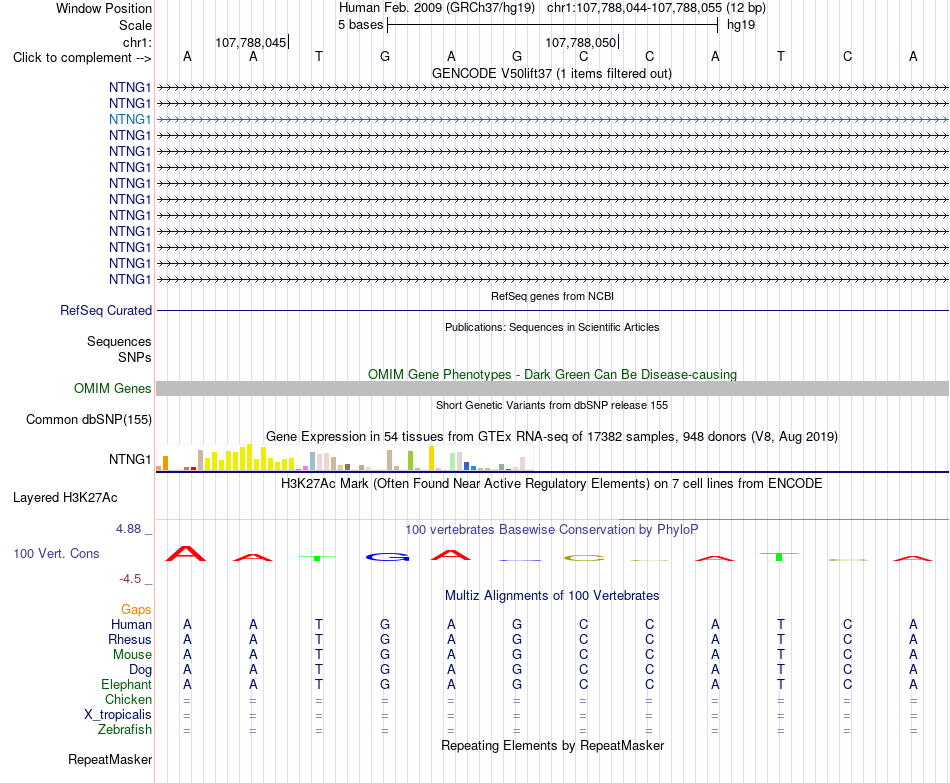Click the Sequences track label
Screen dimensions: 950x783
pos(119,341)
